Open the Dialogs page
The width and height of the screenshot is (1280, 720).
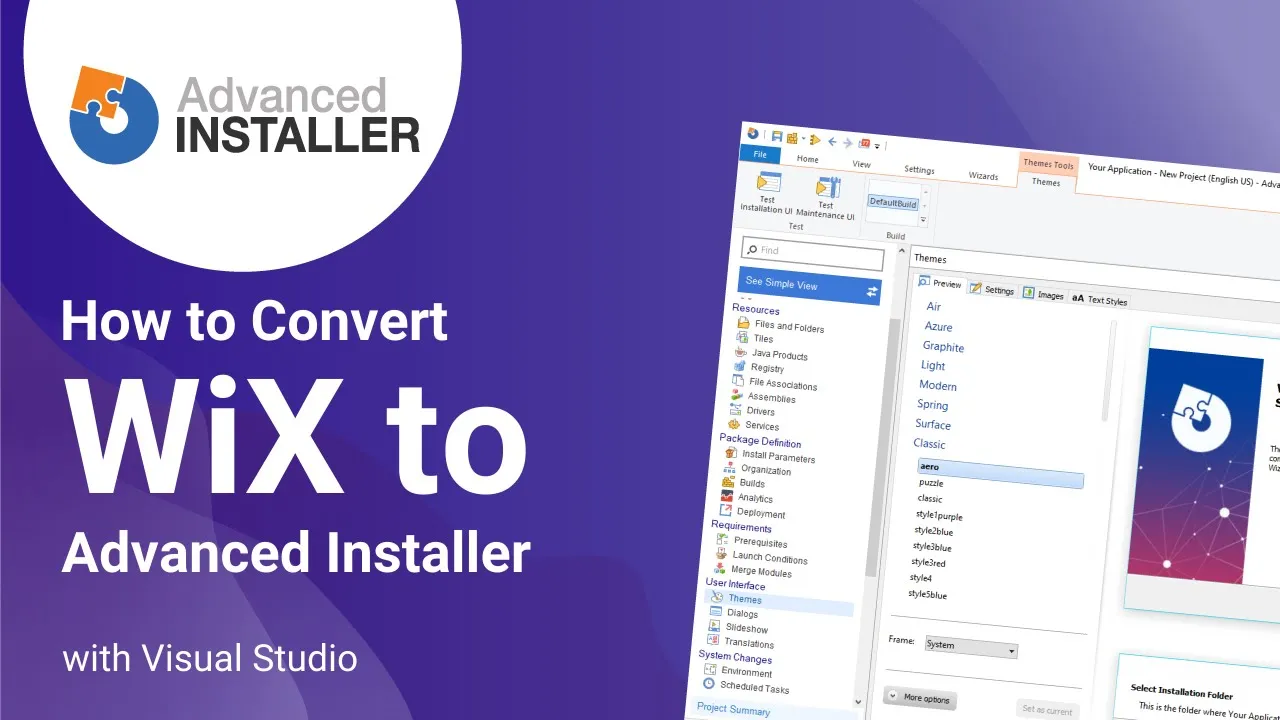click(x=734, y=613)
